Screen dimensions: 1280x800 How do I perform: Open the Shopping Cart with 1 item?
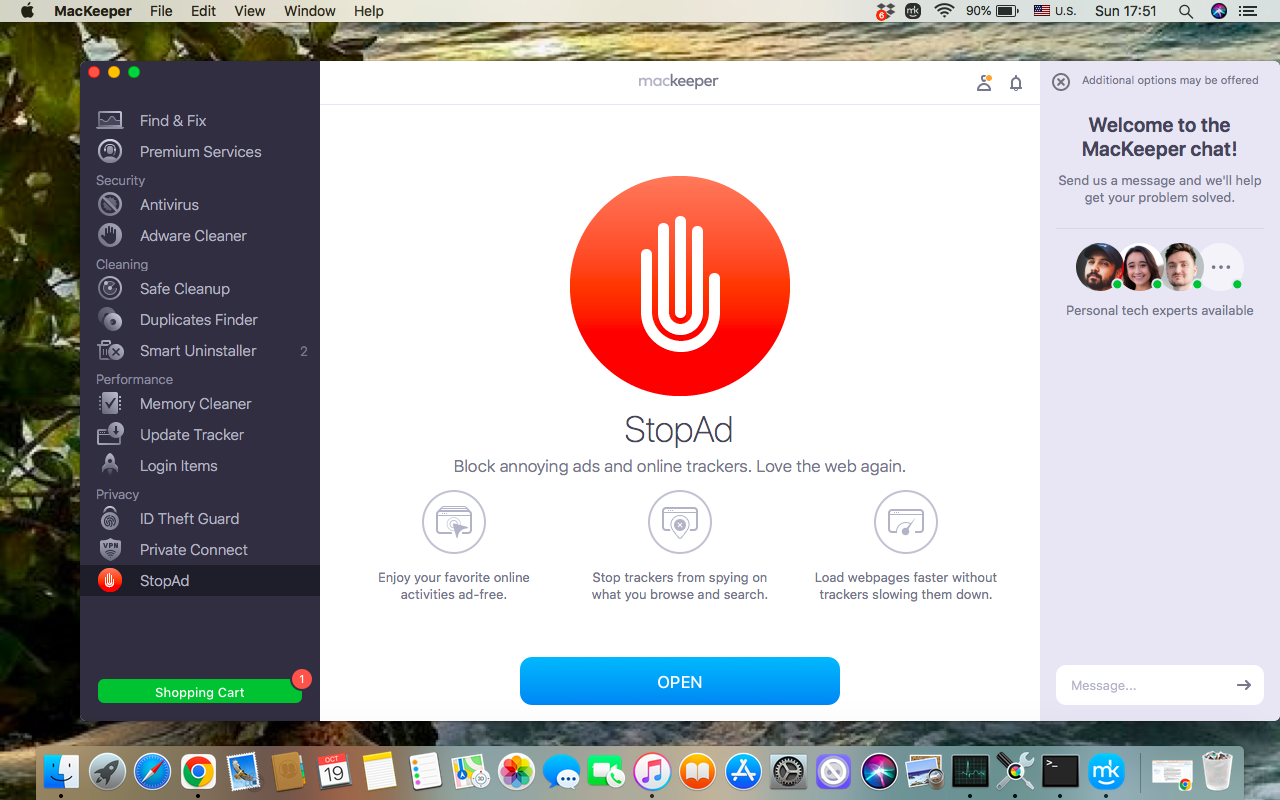tap(199, 691)
